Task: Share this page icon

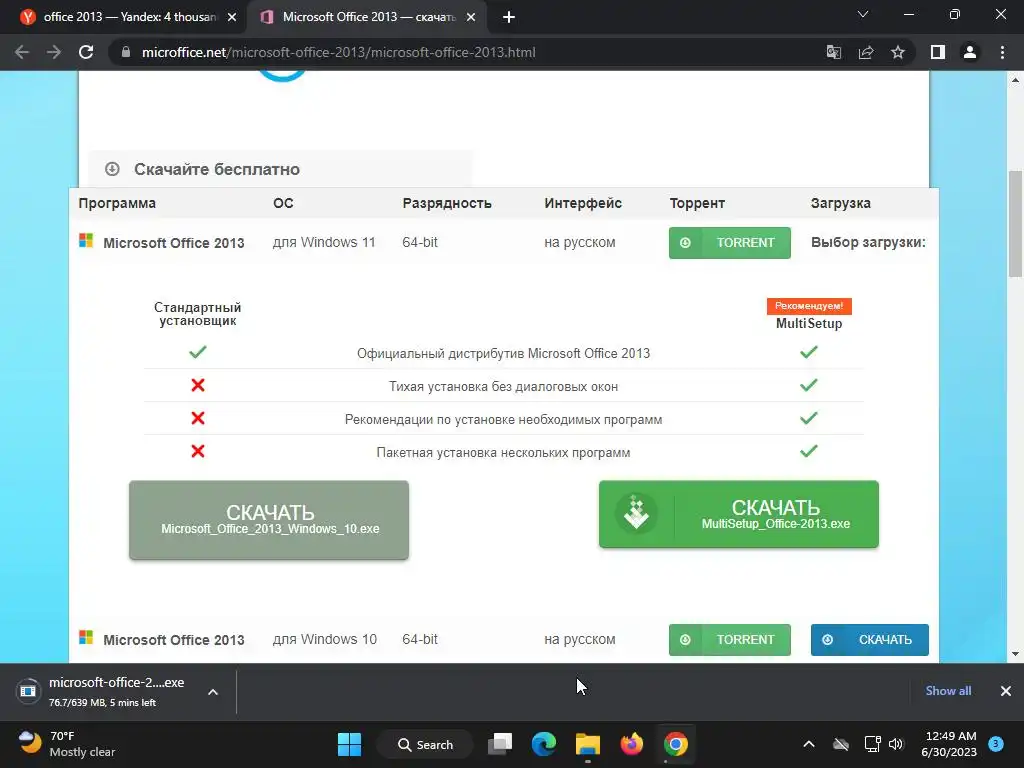Action: click(866, 52)
